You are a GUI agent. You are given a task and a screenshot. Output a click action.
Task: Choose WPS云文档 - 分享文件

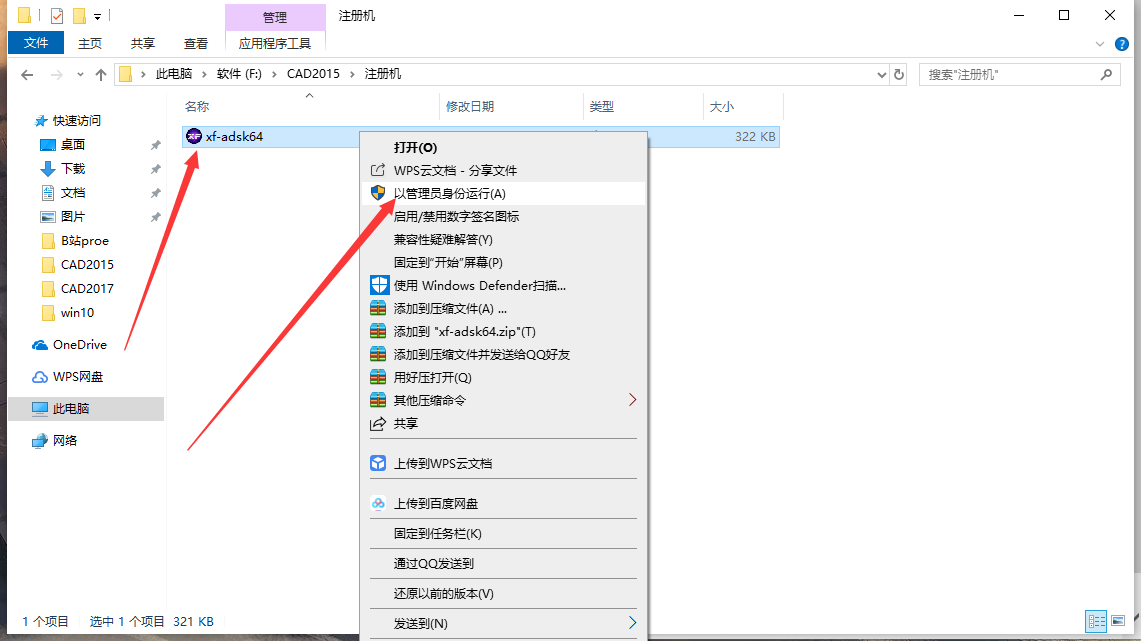(x=504, y=170)
